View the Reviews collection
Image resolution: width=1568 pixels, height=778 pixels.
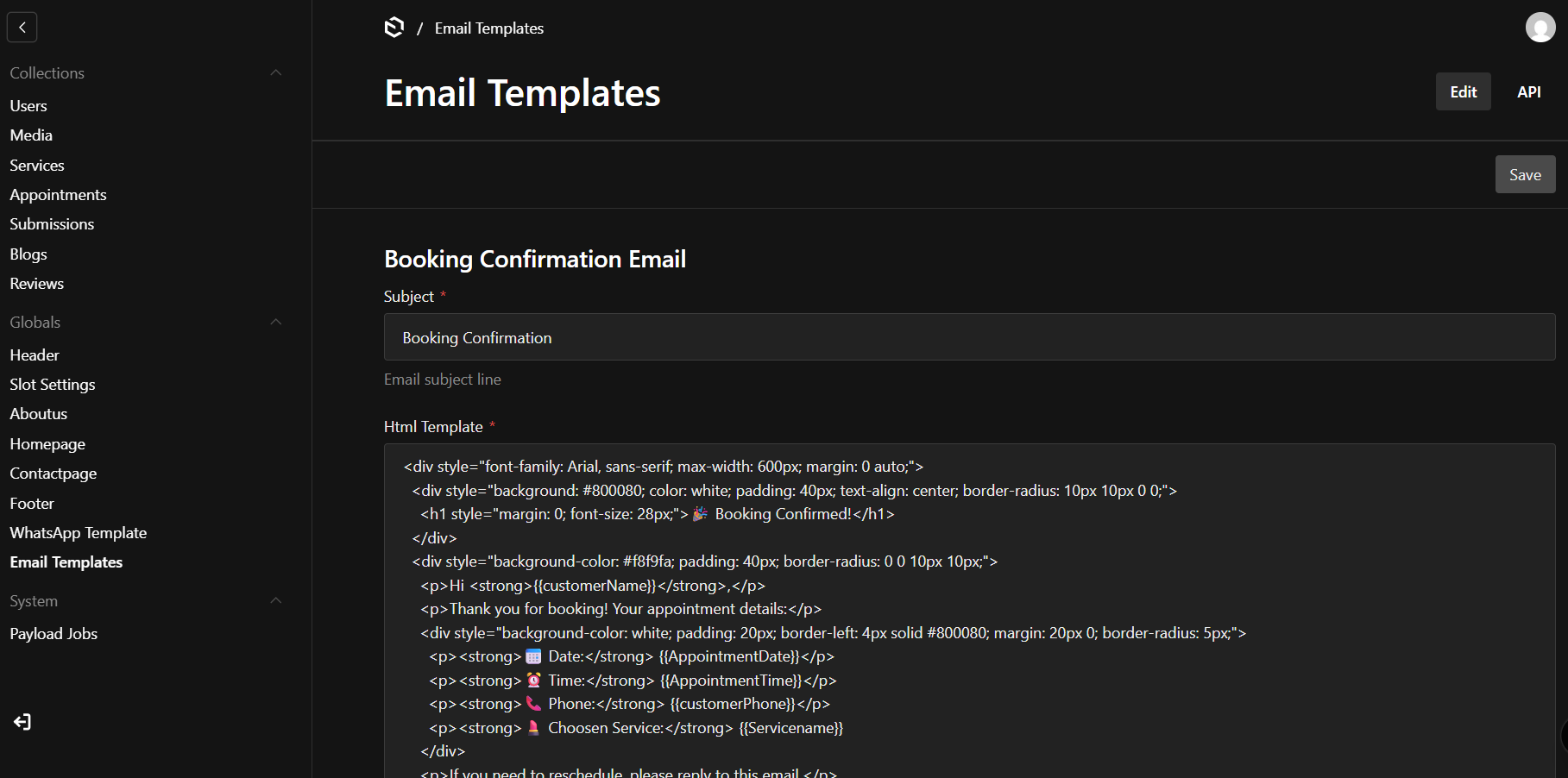(x=36, y=284)
